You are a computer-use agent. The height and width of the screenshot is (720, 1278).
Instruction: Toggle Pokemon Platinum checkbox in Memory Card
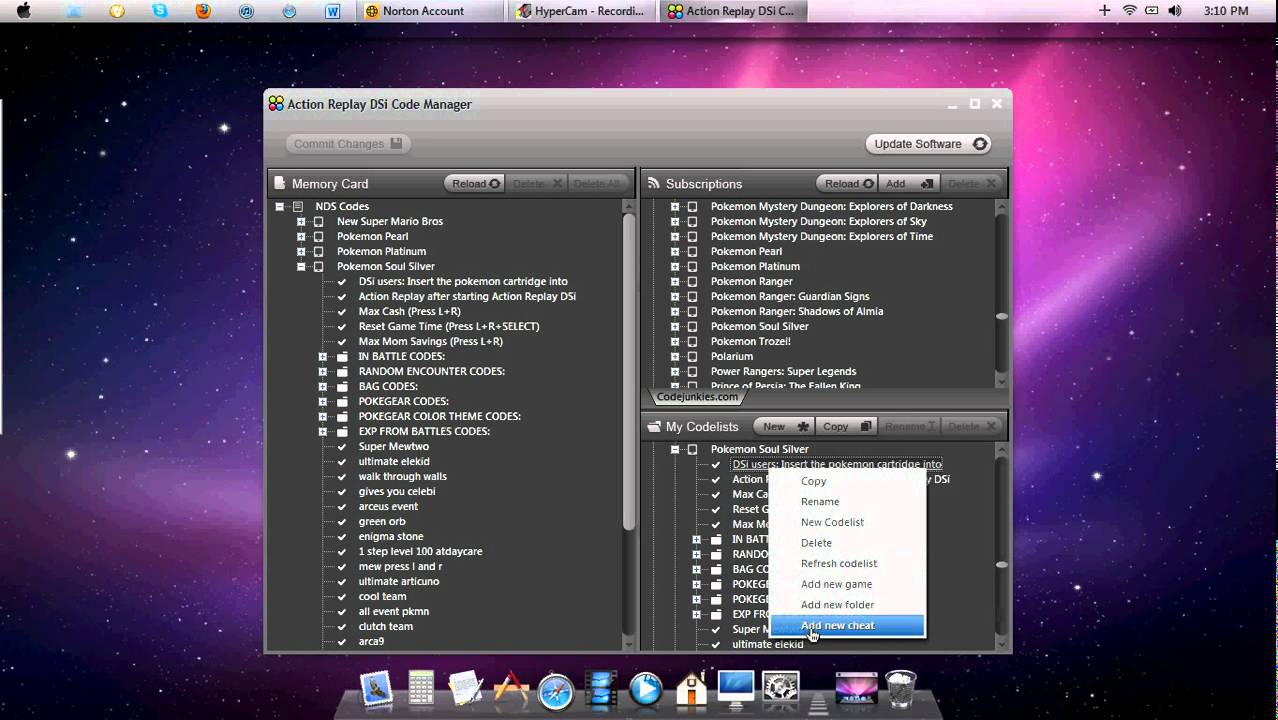point(319,252)
